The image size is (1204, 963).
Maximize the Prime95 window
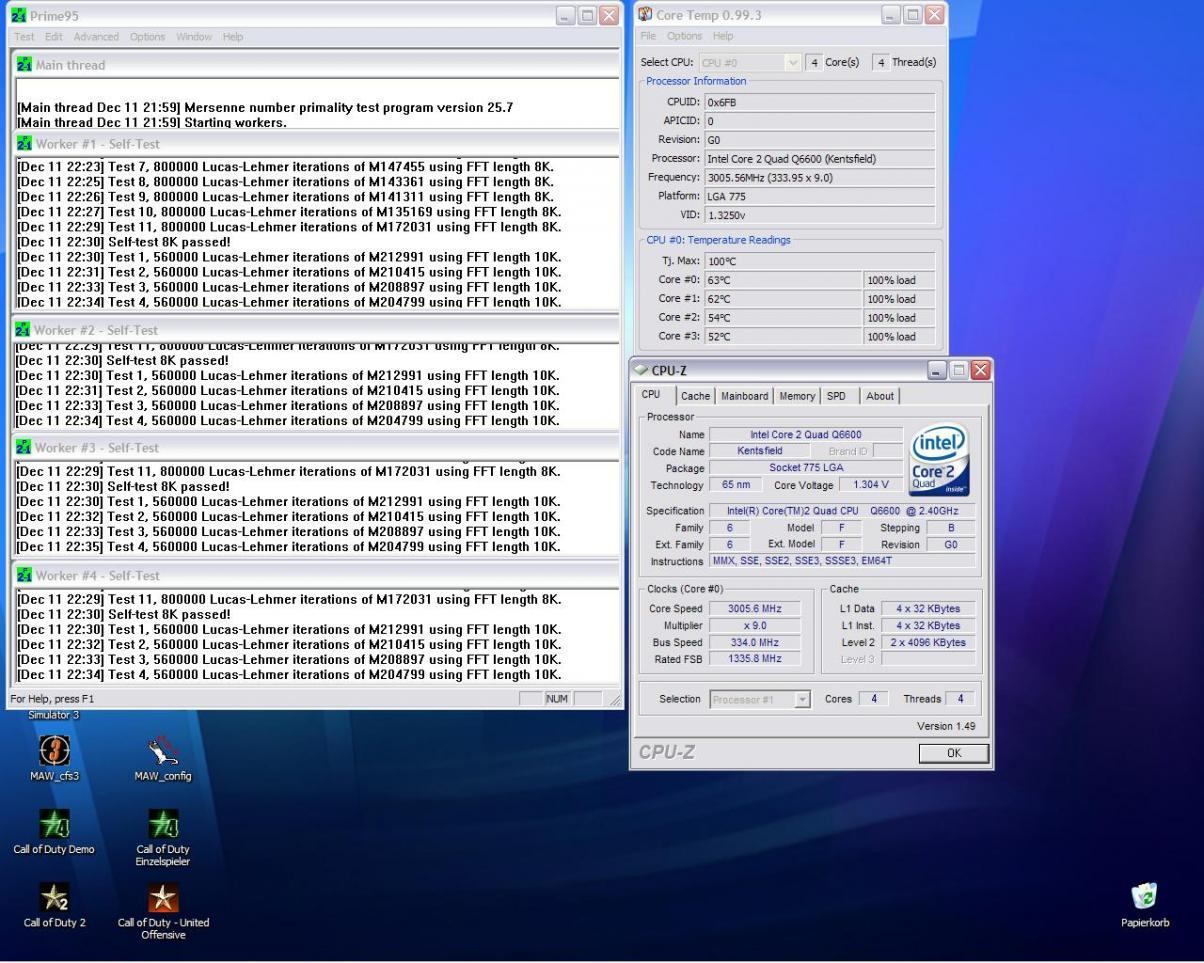point(587,16)
